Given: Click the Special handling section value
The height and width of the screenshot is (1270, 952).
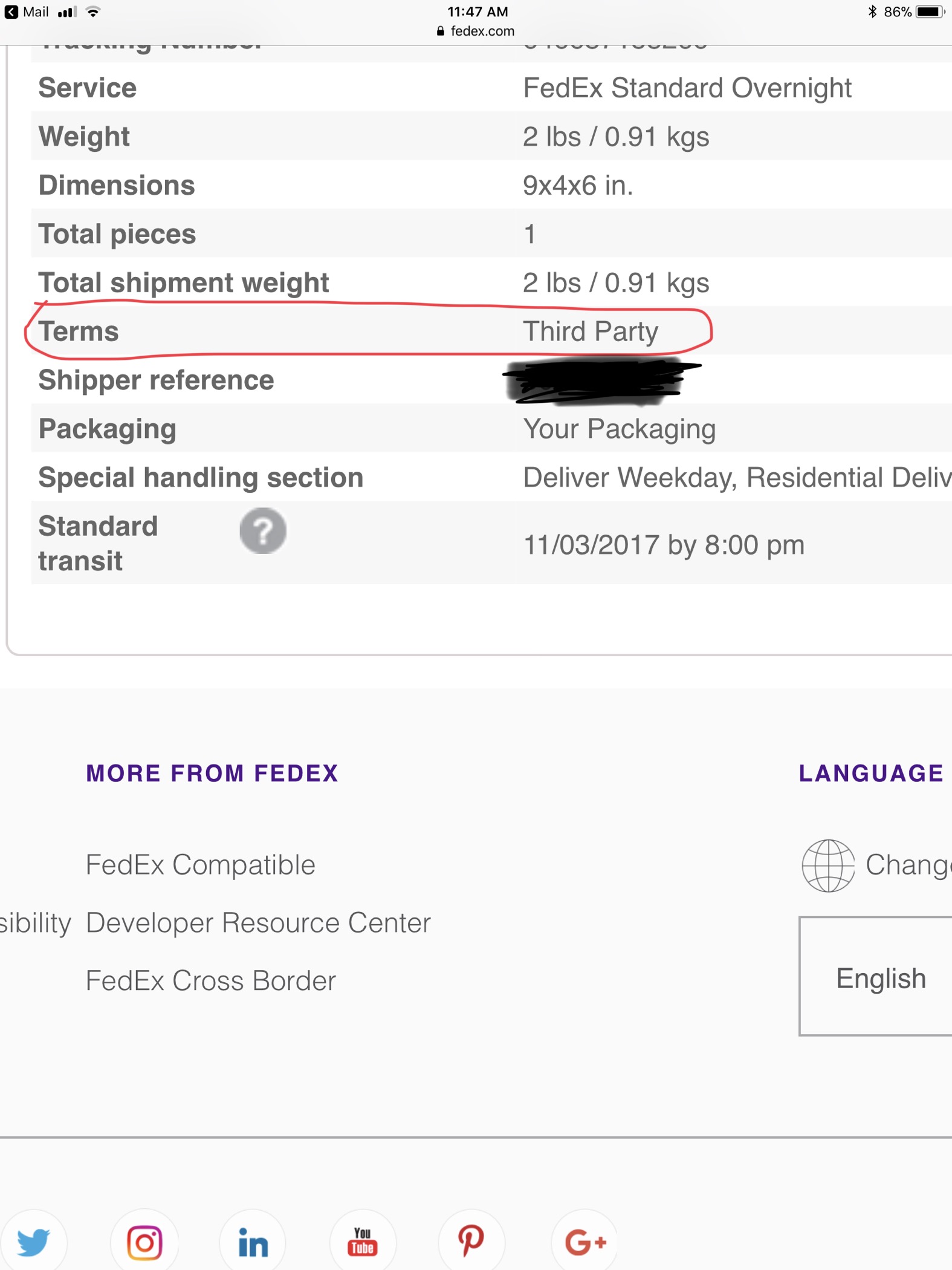Looking at the screenshot, I should point(737,477).
